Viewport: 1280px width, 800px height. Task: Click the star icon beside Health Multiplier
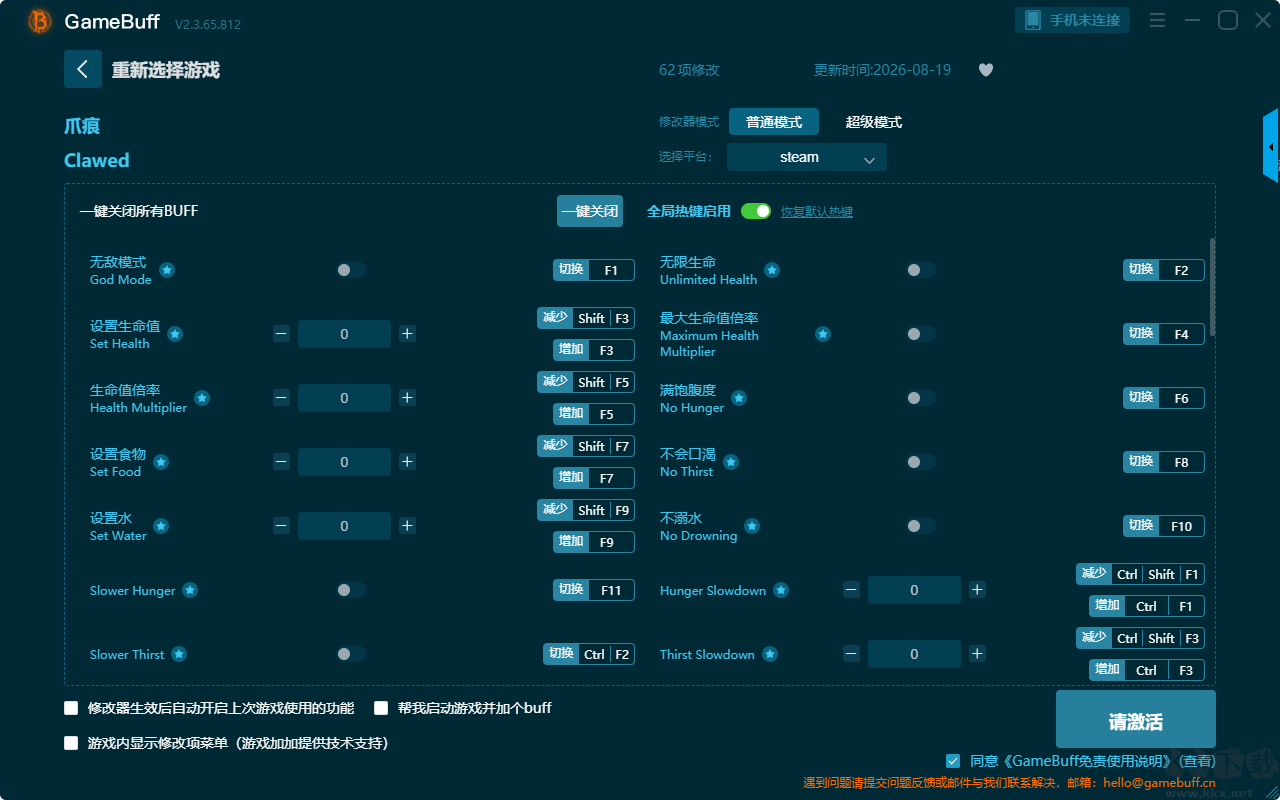[202, 398]
